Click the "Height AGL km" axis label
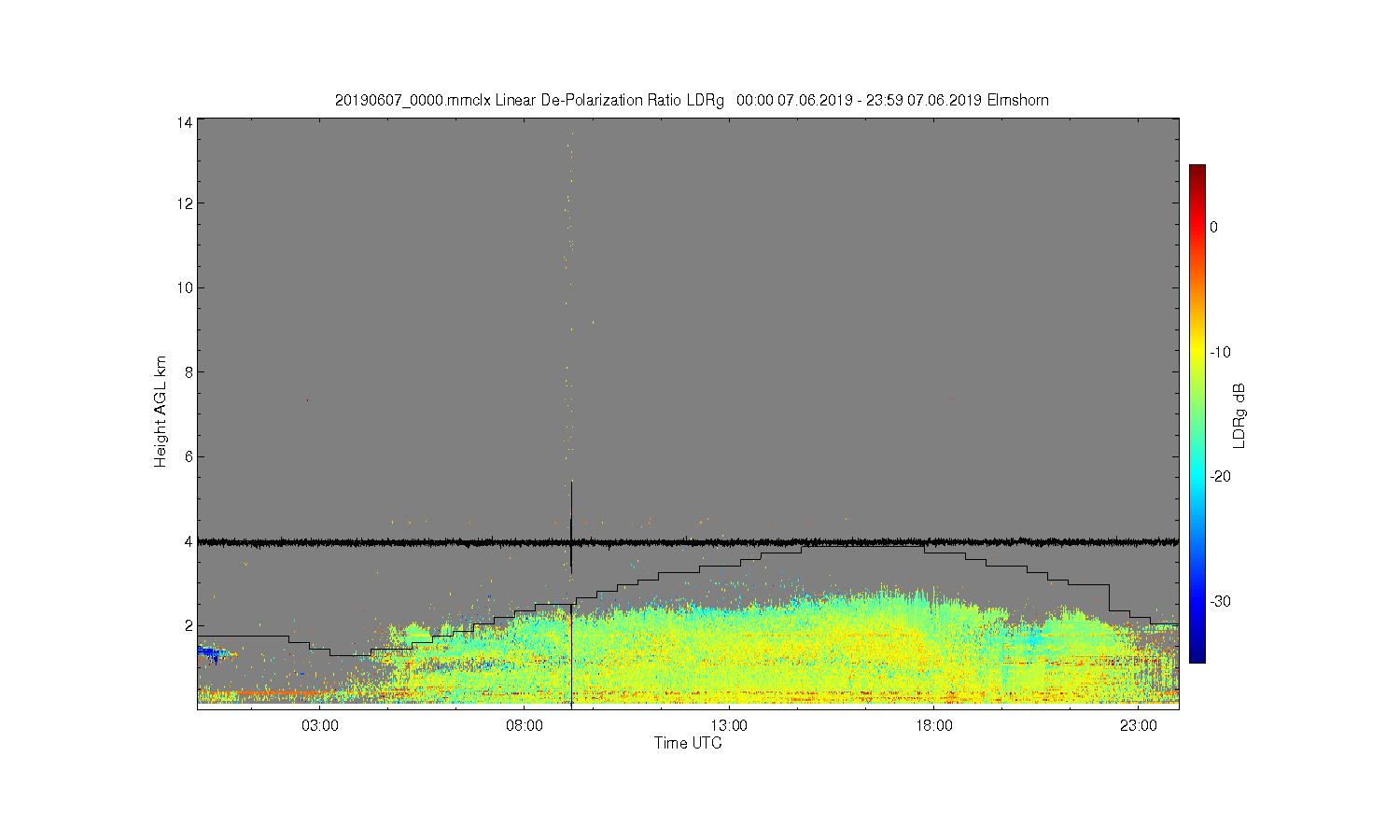Viewport: 1400px width, 840px height. pyautogui.click(x=161, y=412)
